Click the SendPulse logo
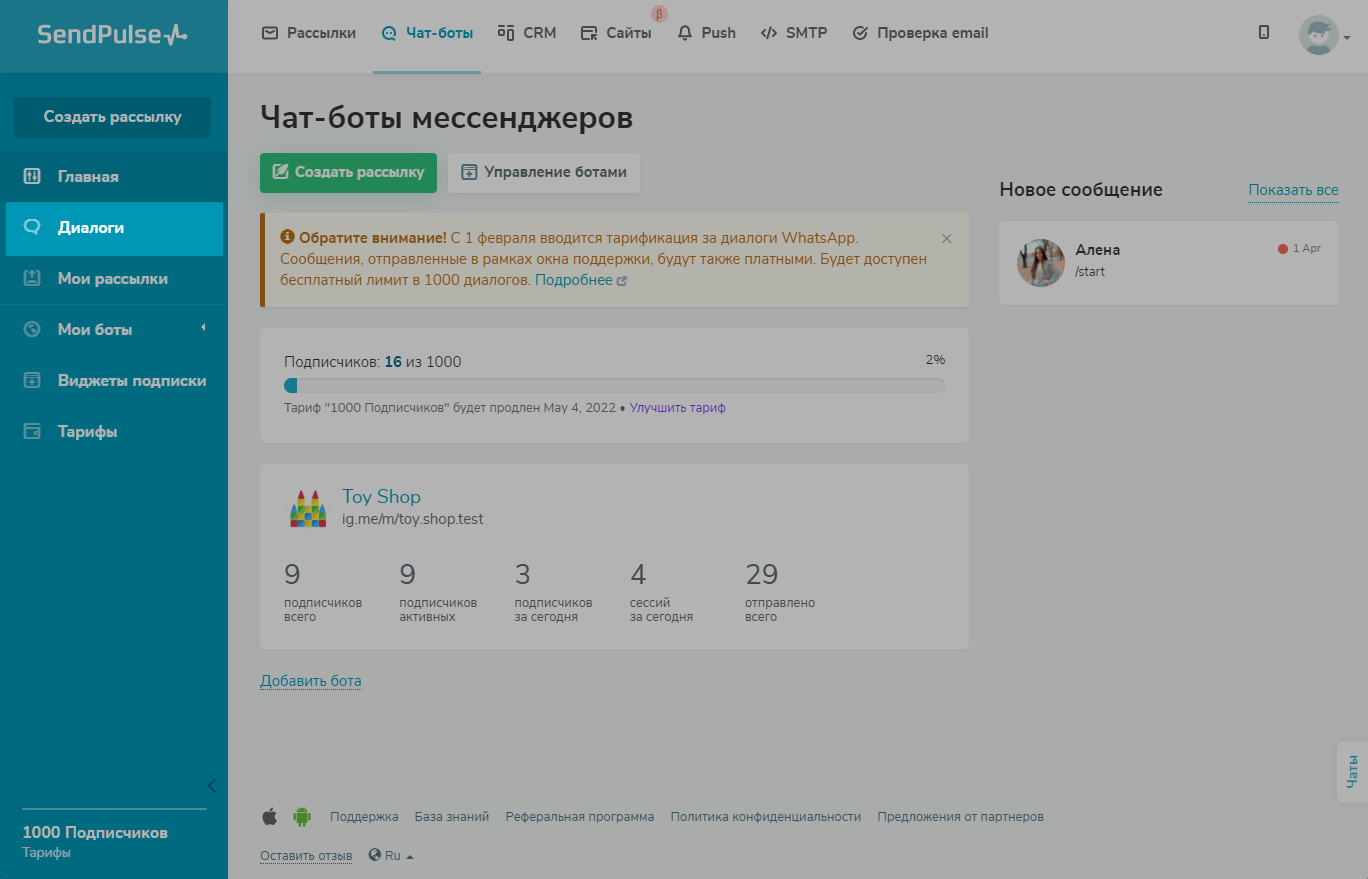Screen dimensions: 1368x879 (112, 35)
